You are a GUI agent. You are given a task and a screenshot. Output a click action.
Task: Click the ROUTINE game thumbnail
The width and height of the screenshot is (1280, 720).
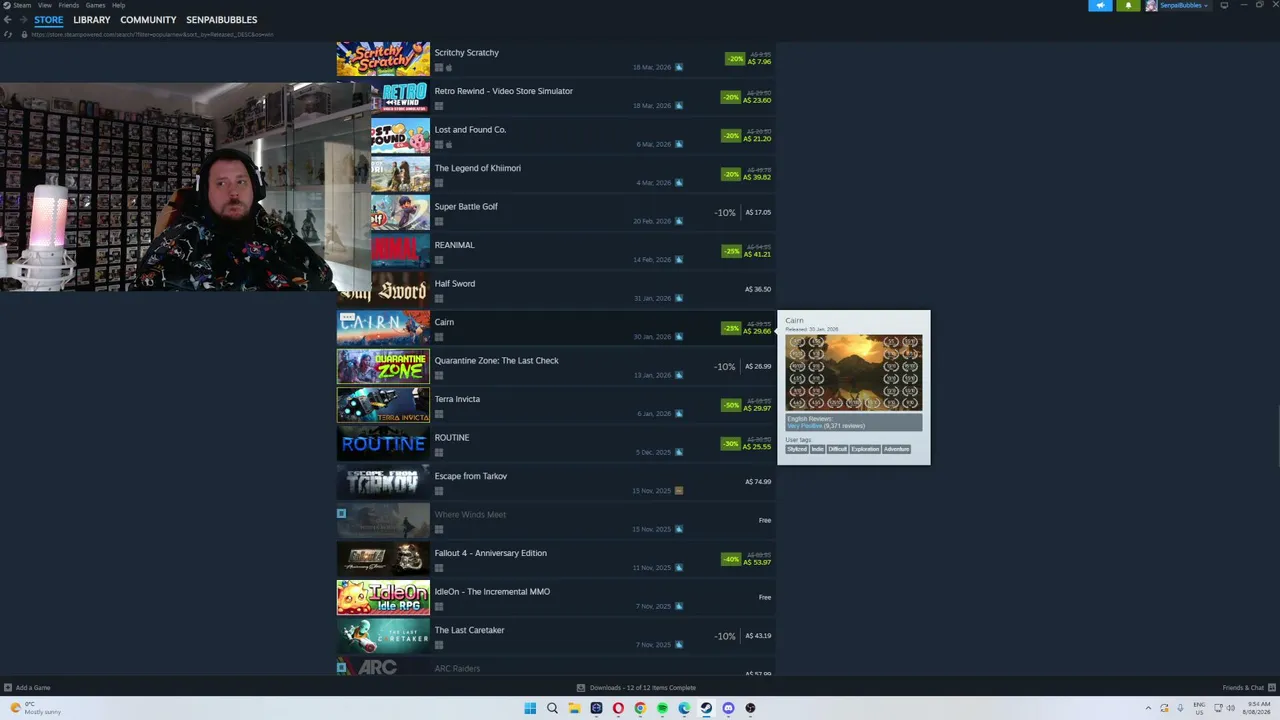383,444
